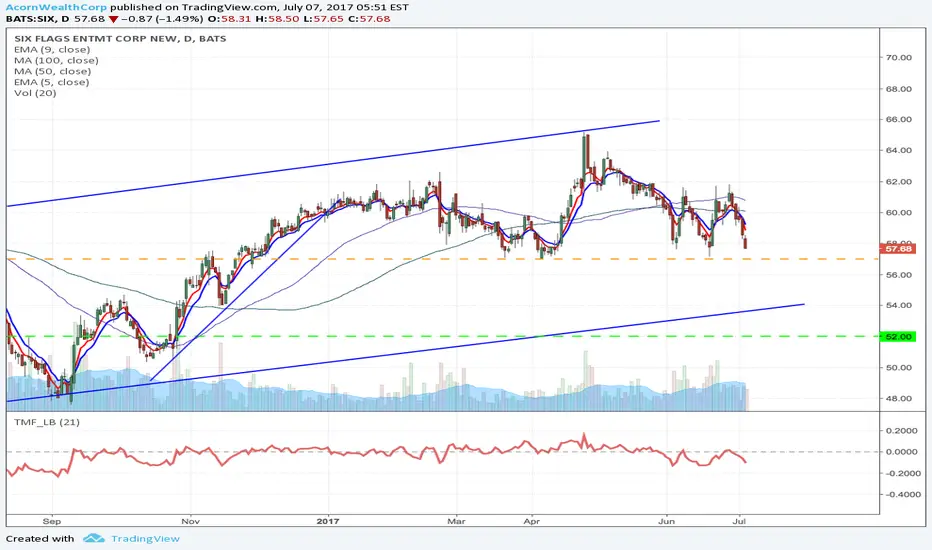Click the Sep date axis label
The height and width of the screenshot is (550, 932).
pos(52,521)
